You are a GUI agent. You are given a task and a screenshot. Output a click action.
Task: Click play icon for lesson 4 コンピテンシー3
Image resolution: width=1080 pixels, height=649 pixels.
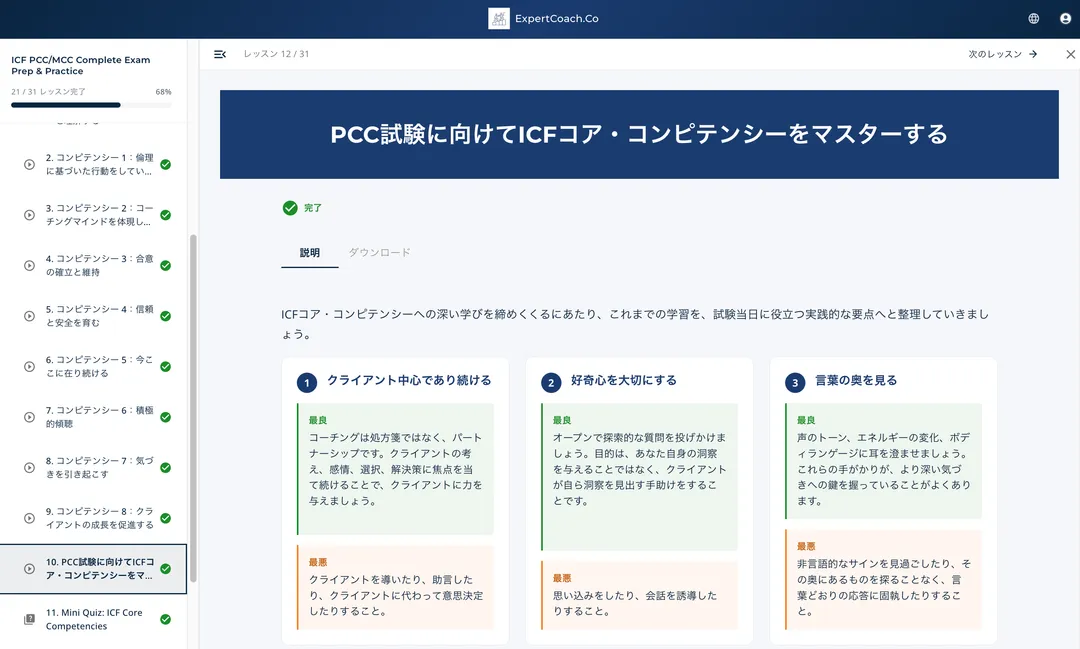pyautogui.click(x=30, y=265)
